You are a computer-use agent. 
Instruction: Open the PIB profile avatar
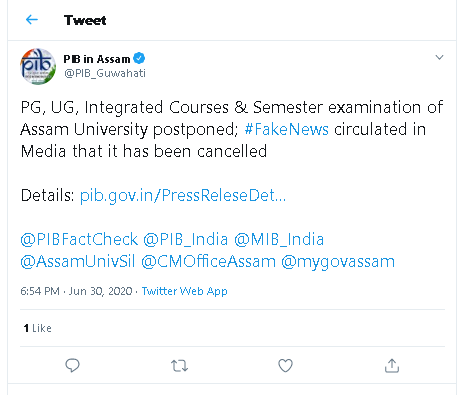coord(38,66)
